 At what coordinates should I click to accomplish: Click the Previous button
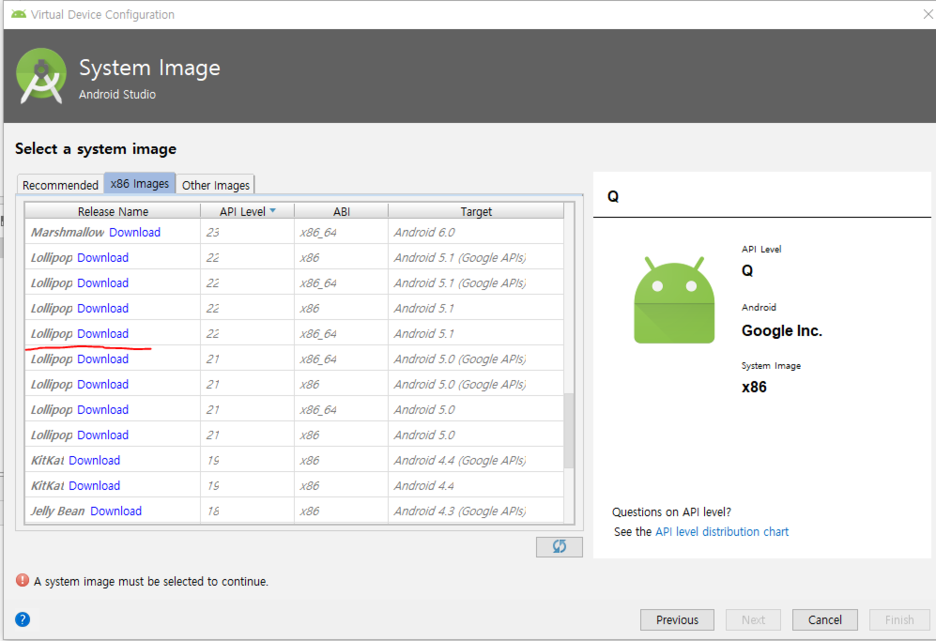click(677, 620)
